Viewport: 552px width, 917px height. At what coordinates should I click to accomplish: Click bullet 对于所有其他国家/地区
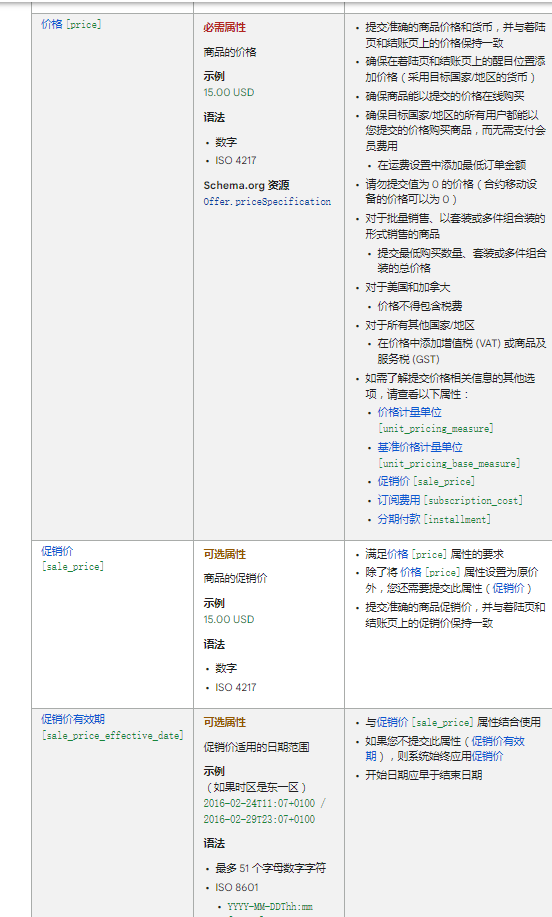(x=420, y=325)
